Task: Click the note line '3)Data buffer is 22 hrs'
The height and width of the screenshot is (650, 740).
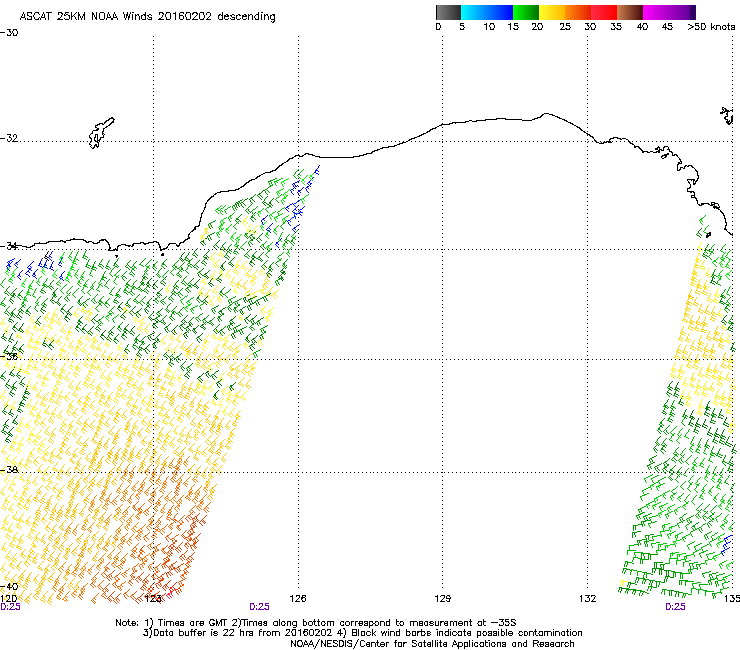Action: [x=362, y=633]
